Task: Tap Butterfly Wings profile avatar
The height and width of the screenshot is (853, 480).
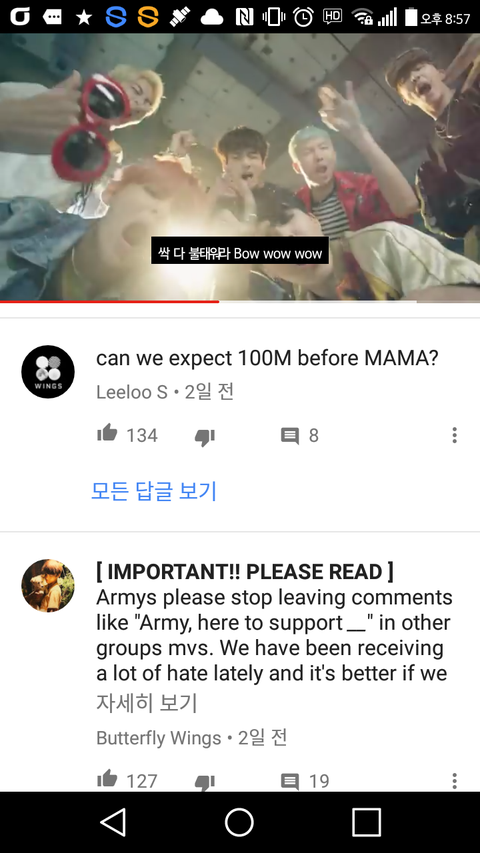Action: click(48, 586)
